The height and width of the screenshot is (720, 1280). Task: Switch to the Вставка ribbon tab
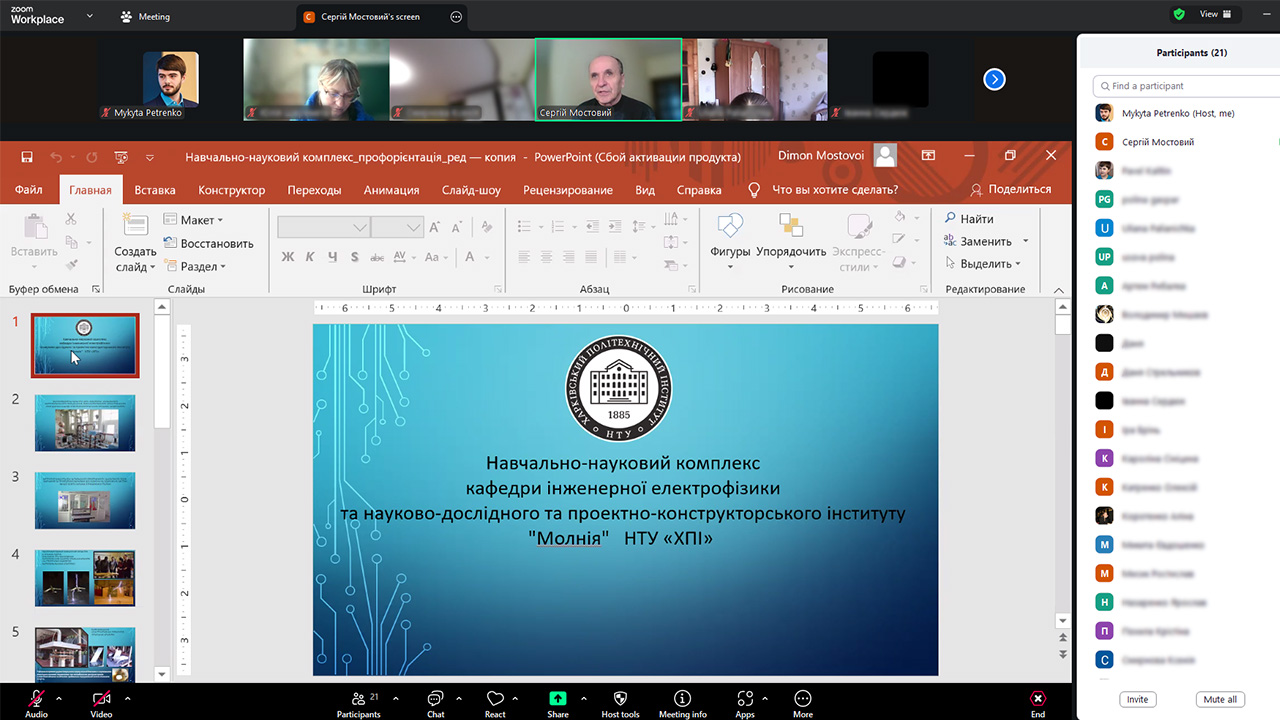click(x=155, y=190)
